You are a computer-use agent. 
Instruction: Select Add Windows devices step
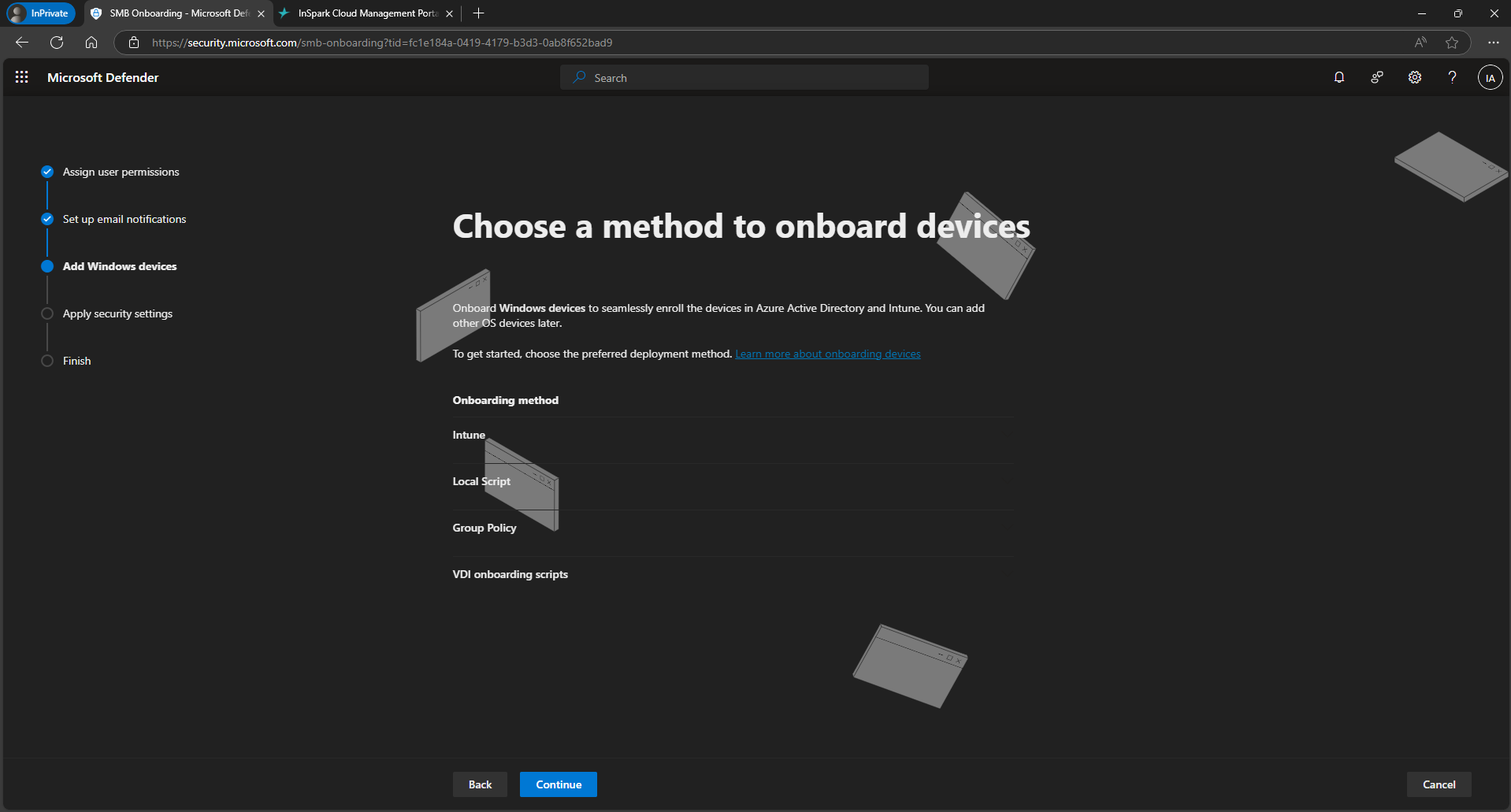coord(120,266)
